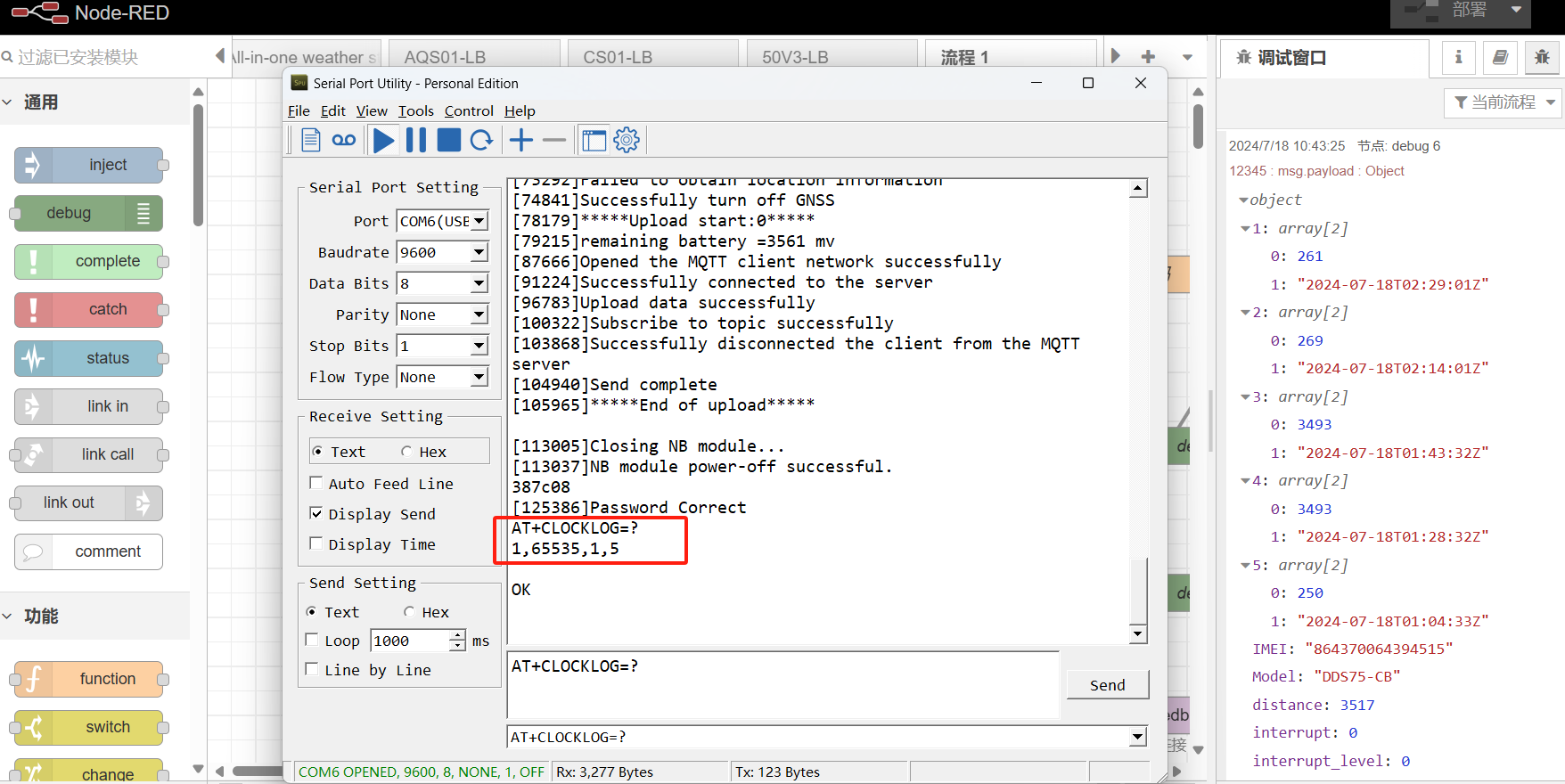The image size is (1565, 784).
Task: Select the complete node in the palette
Action: (x=89, y=261)
